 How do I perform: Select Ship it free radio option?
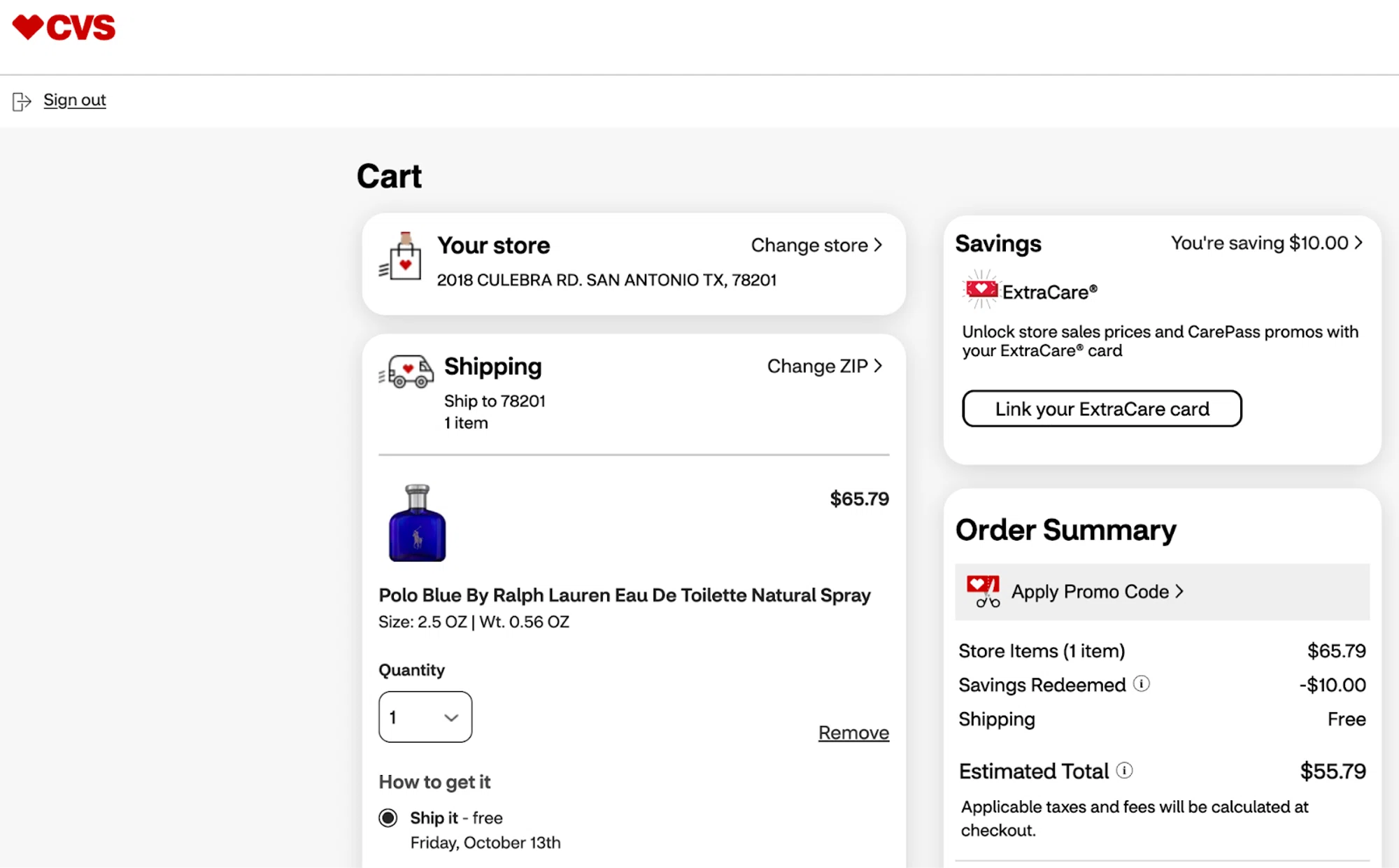[388, 818]
